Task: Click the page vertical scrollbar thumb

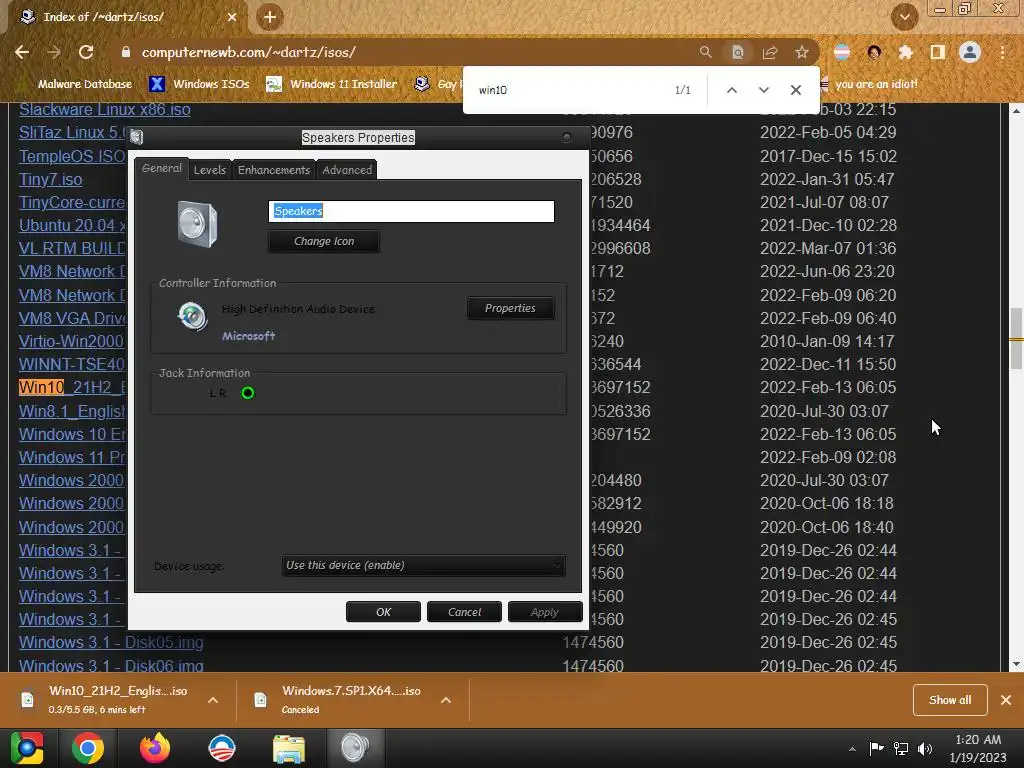Action: click(1016, 338)
